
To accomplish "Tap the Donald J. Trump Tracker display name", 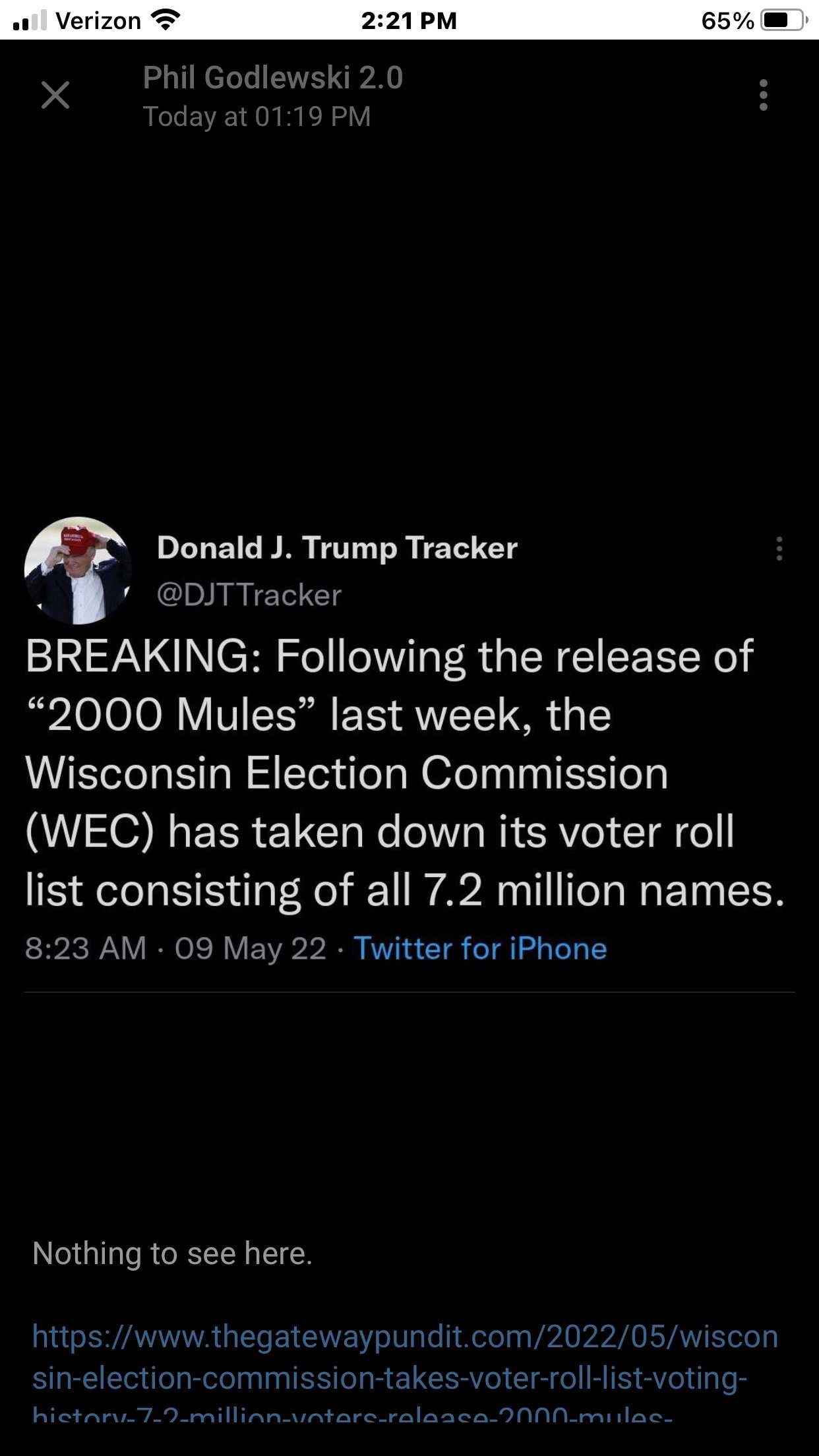I will click(x=337, y=548).
